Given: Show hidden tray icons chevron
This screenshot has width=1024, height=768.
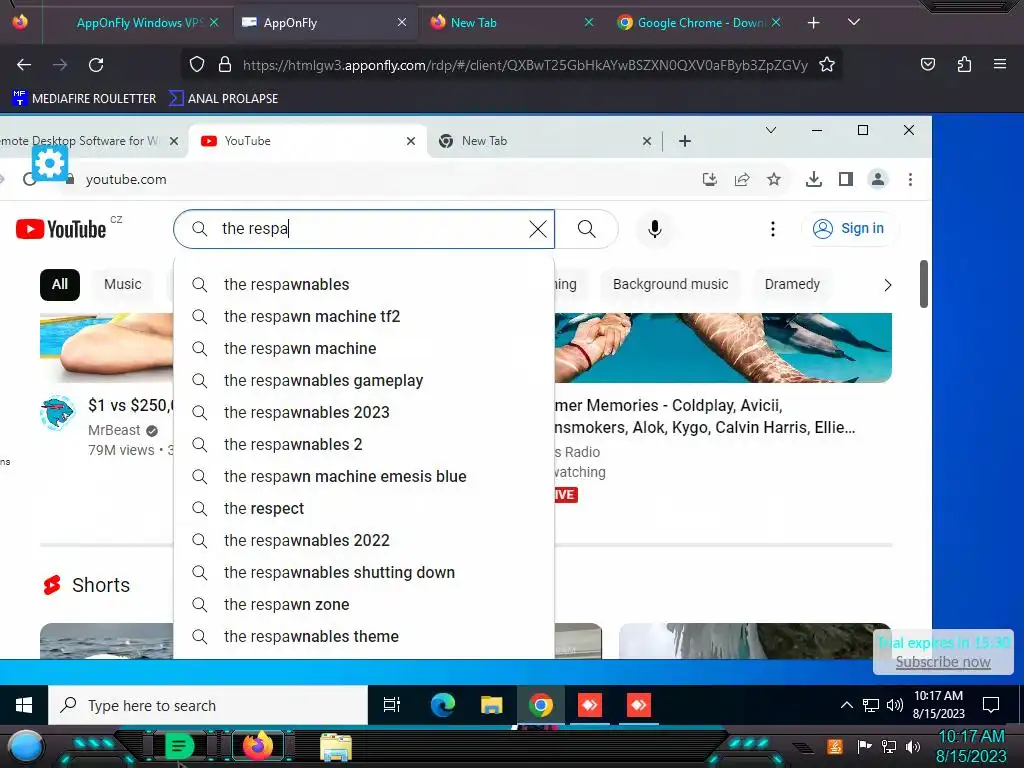Looking at the screenshot, I should (x=846, y=705).
